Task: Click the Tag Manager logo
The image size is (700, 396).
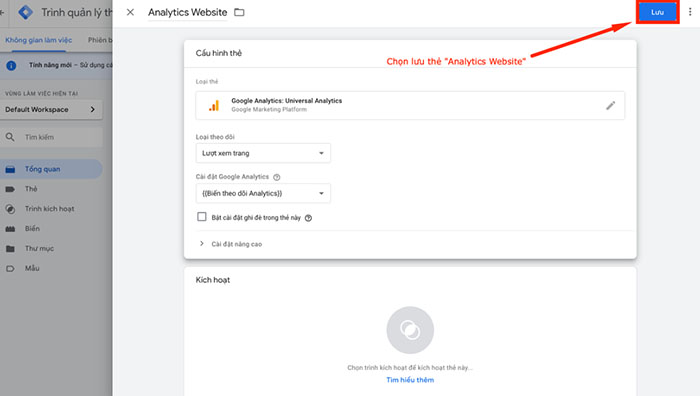Action: (x=25, y=12)
